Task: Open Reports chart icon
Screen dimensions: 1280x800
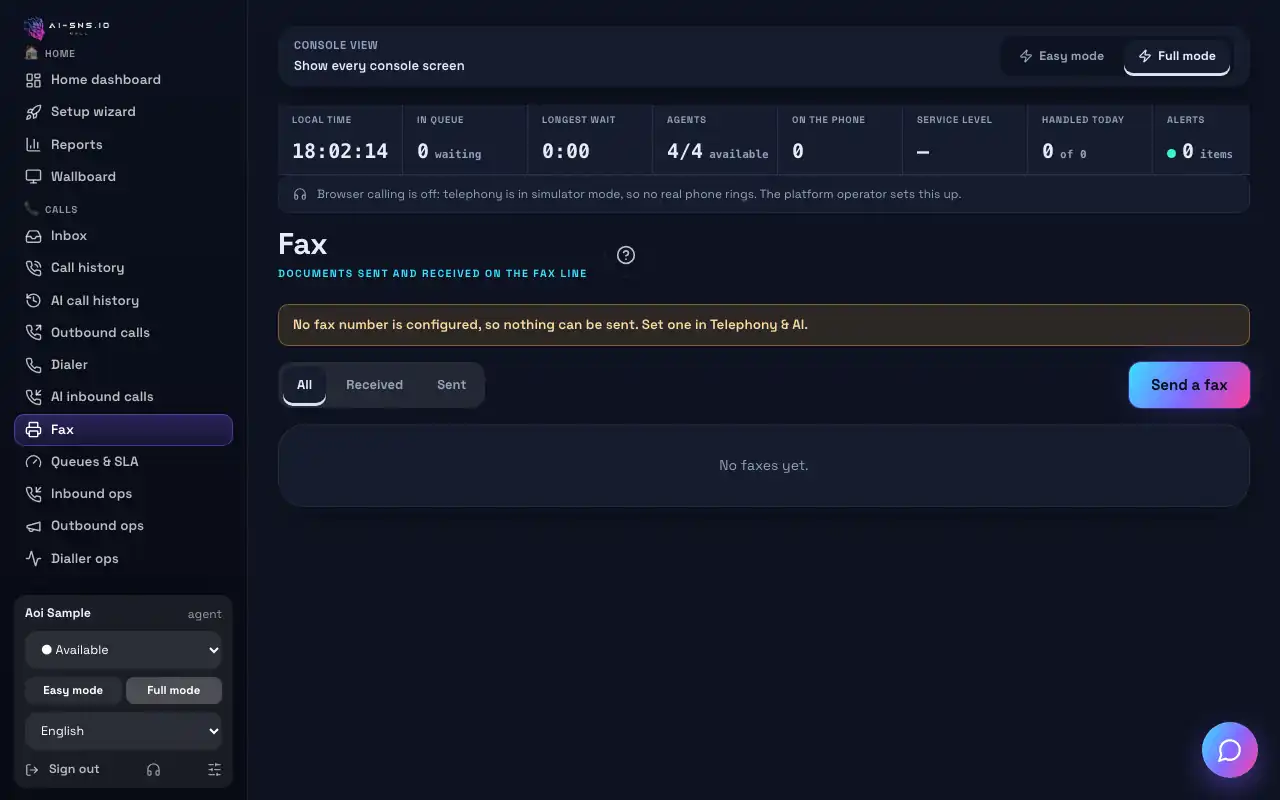Action: 33,144
